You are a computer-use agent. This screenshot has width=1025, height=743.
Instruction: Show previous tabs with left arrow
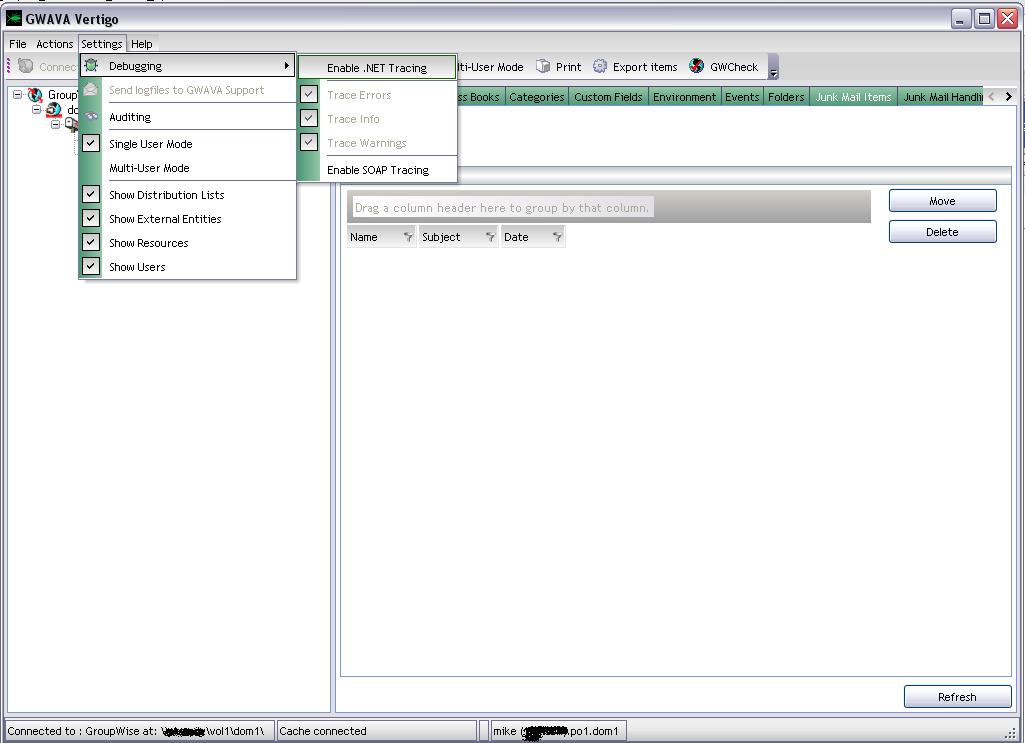point(992,96)
